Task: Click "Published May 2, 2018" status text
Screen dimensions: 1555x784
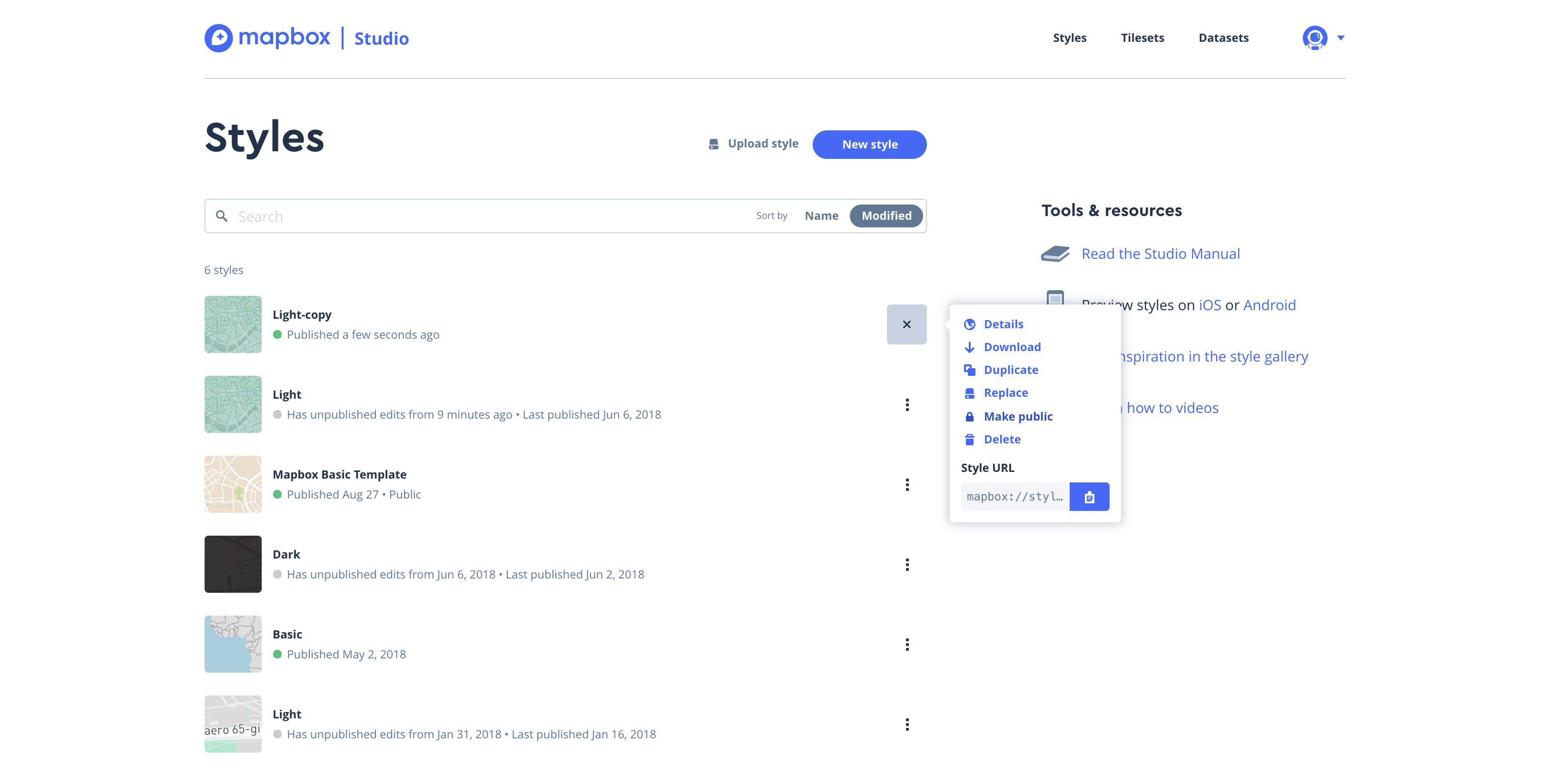Action: tap(346, 654)
